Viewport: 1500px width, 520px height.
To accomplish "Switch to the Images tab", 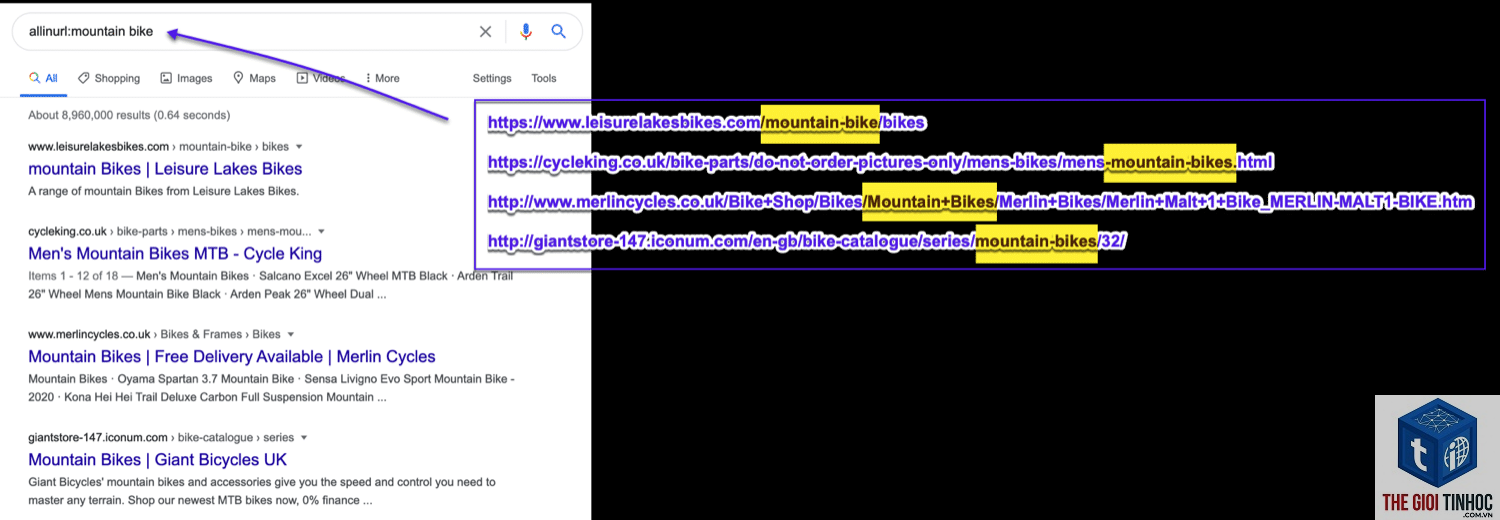I will (186, 78).
